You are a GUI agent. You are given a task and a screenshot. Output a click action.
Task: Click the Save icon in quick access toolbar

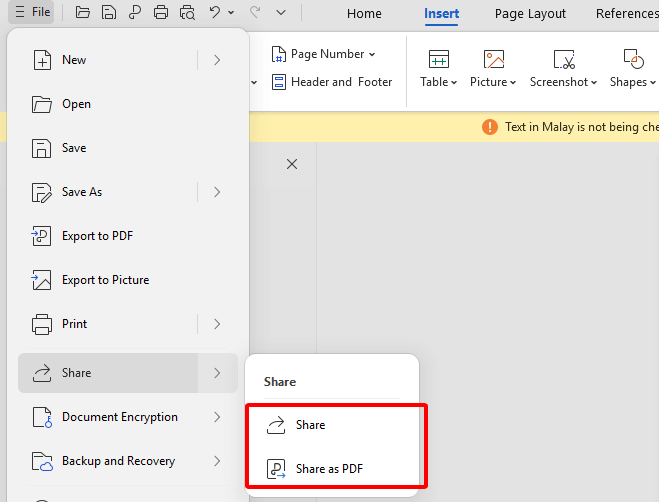pyautogui.click(x=109, y=13)
